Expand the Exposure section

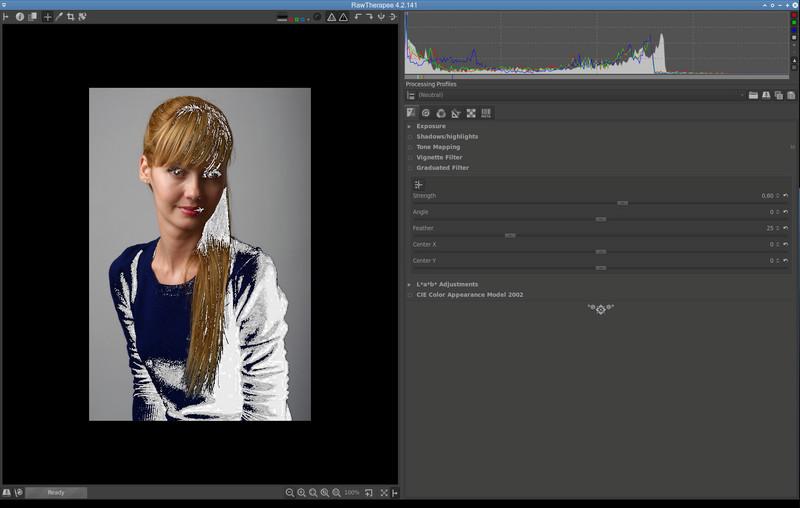click(x=409, y=126)
